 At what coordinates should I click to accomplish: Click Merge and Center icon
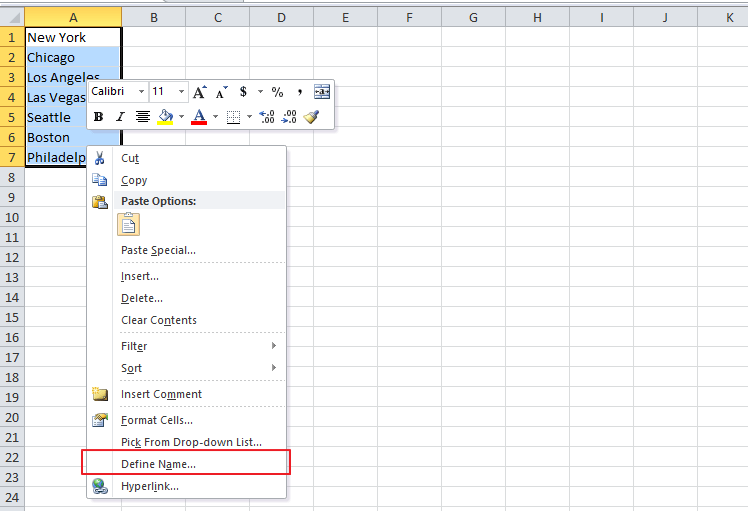point(322,92)
